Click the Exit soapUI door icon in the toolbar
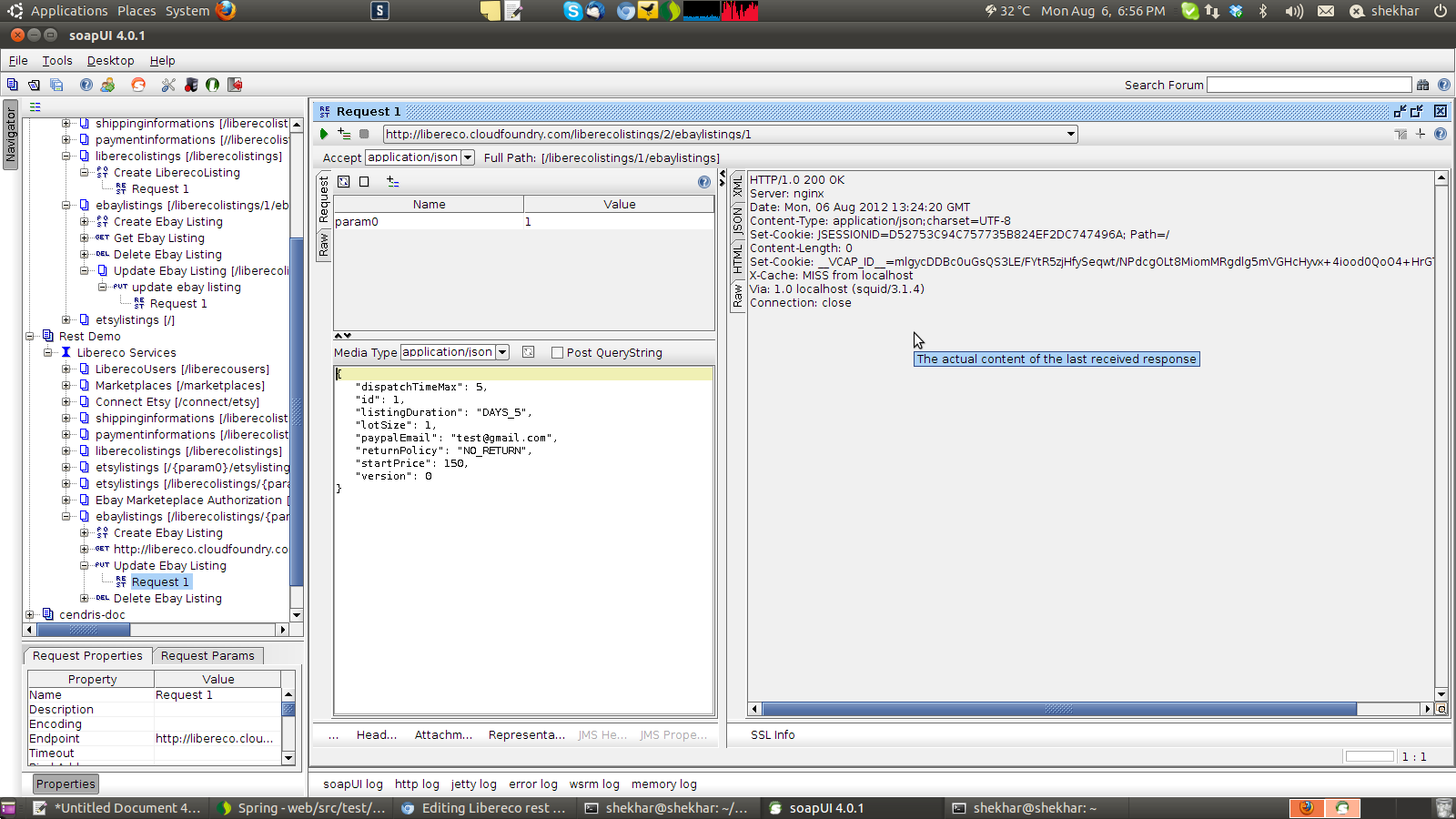 (x=235, y=85)
